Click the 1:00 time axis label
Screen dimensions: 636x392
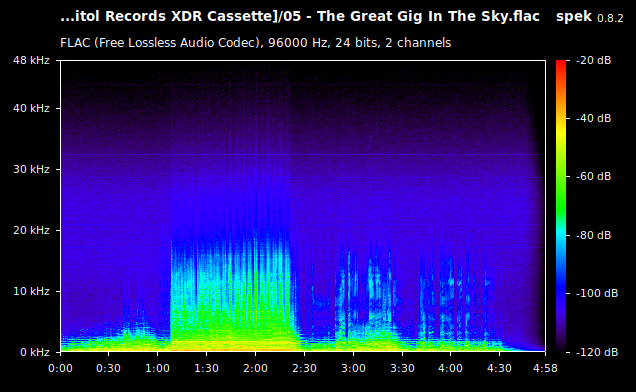pos(157,368)
